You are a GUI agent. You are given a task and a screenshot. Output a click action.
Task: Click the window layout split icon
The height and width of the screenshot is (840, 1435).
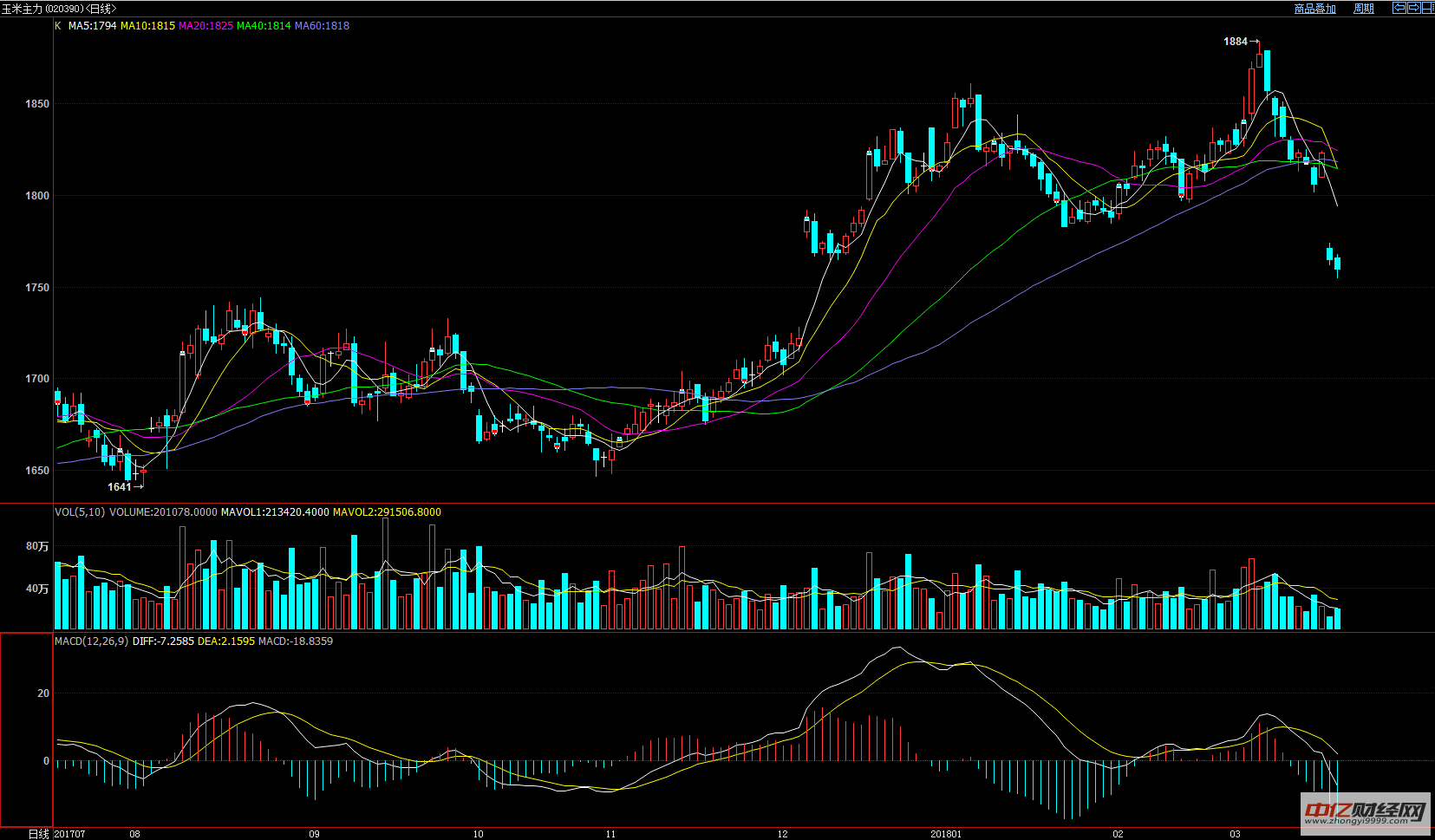tap(1427, 8)
